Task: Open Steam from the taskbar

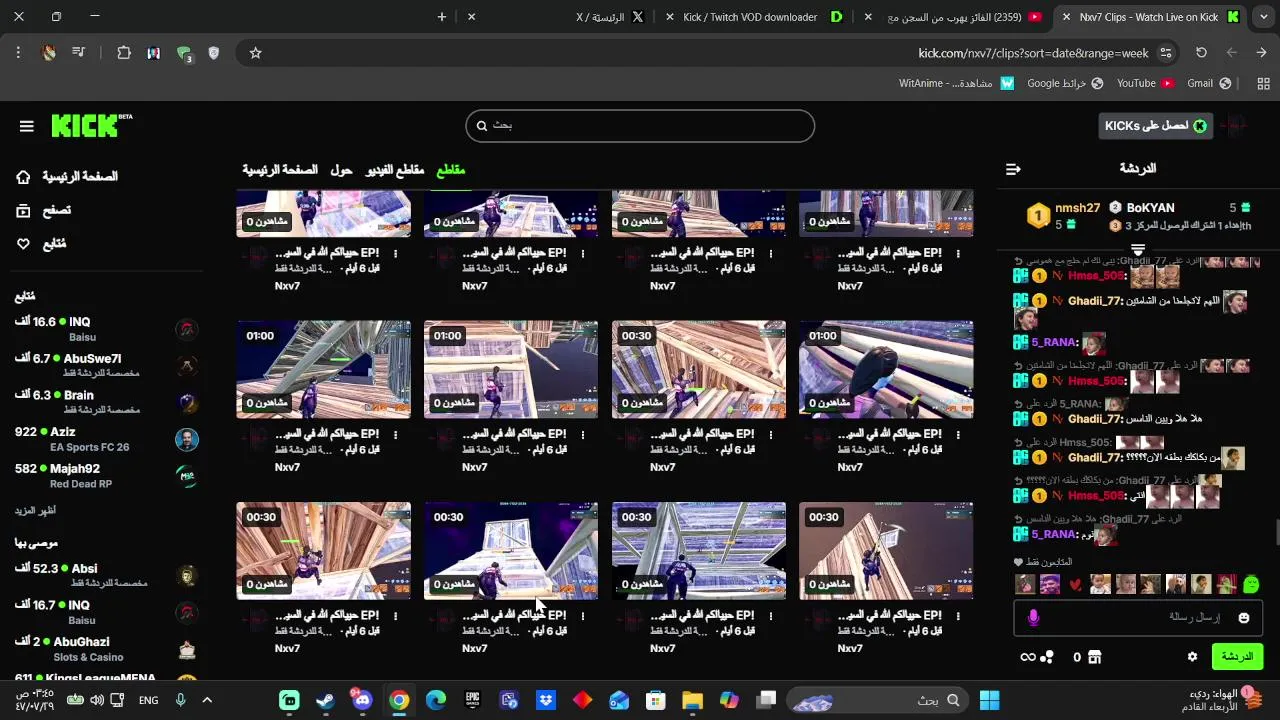Action: 325,700
